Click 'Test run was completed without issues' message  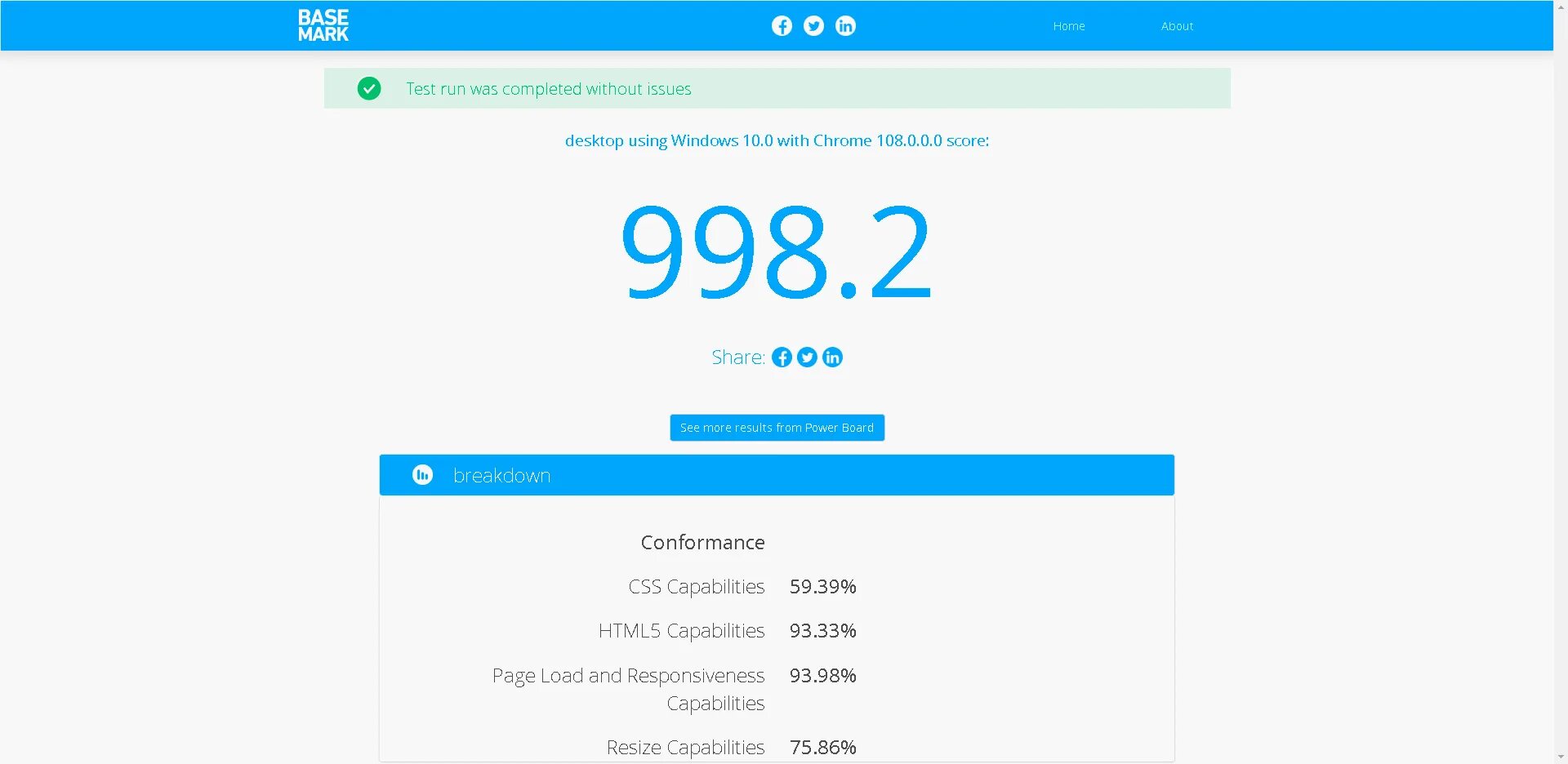click(549, 89)
